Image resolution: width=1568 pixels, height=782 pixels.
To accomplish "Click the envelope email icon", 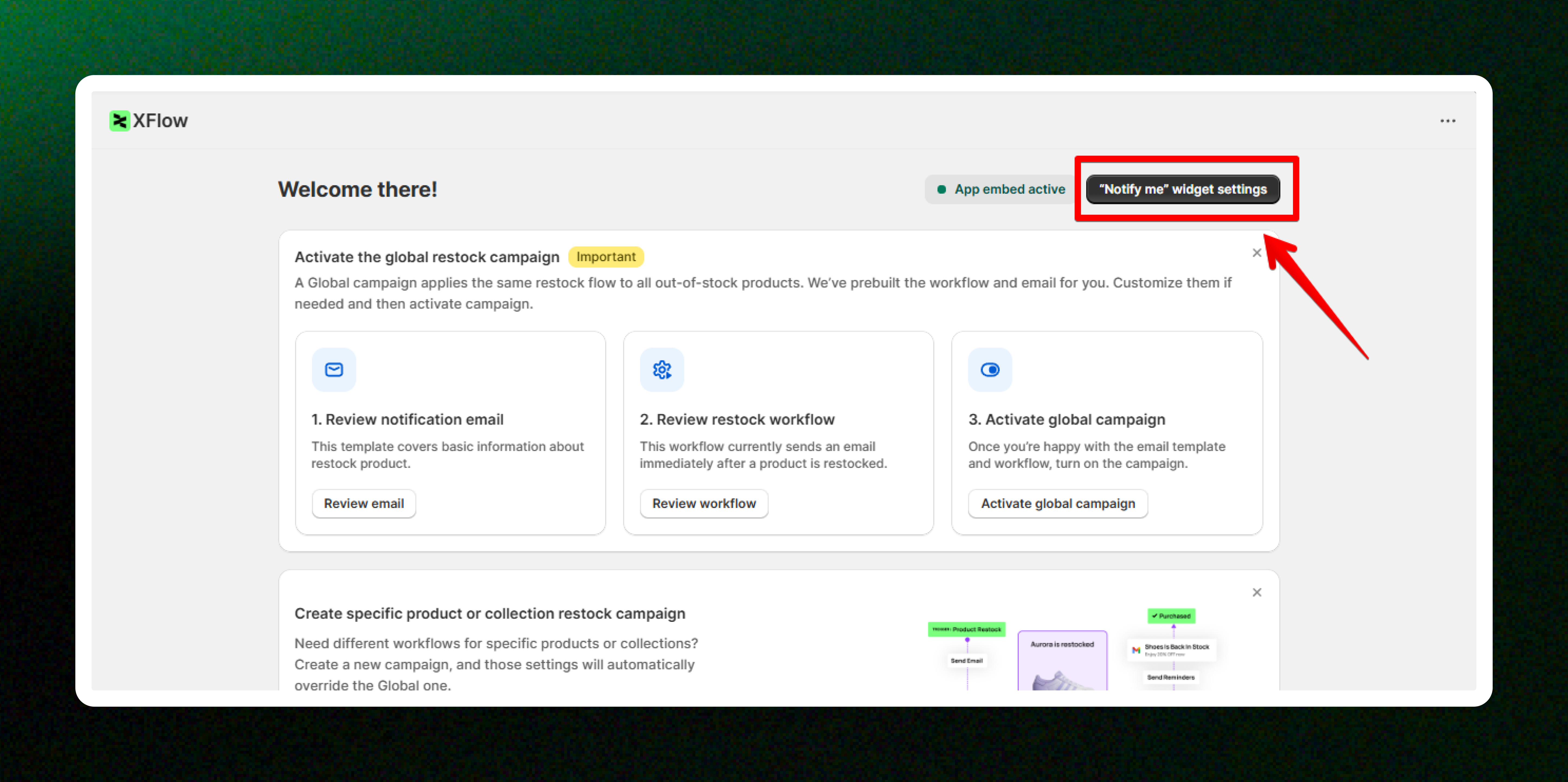I will 334,369.
